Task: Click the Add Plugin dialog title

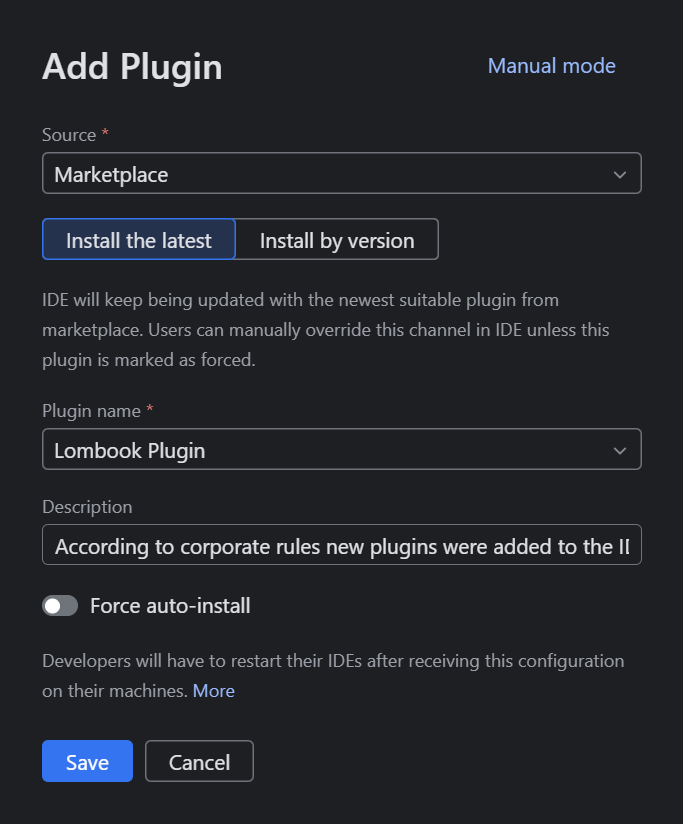Action: tap(132, 67)
